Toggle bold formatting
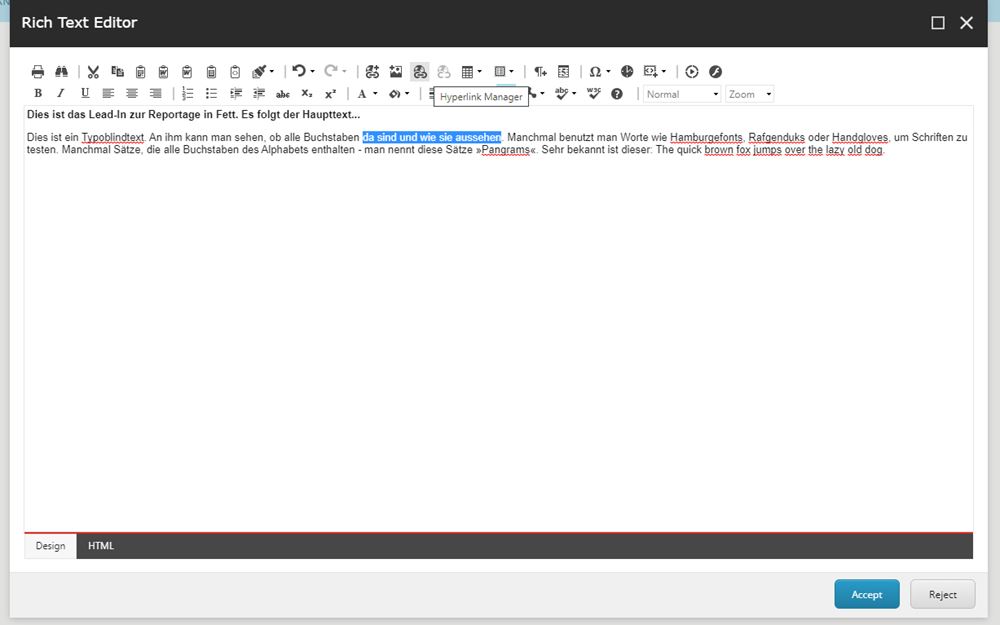The image size is (1000, 625). [38, 94]
